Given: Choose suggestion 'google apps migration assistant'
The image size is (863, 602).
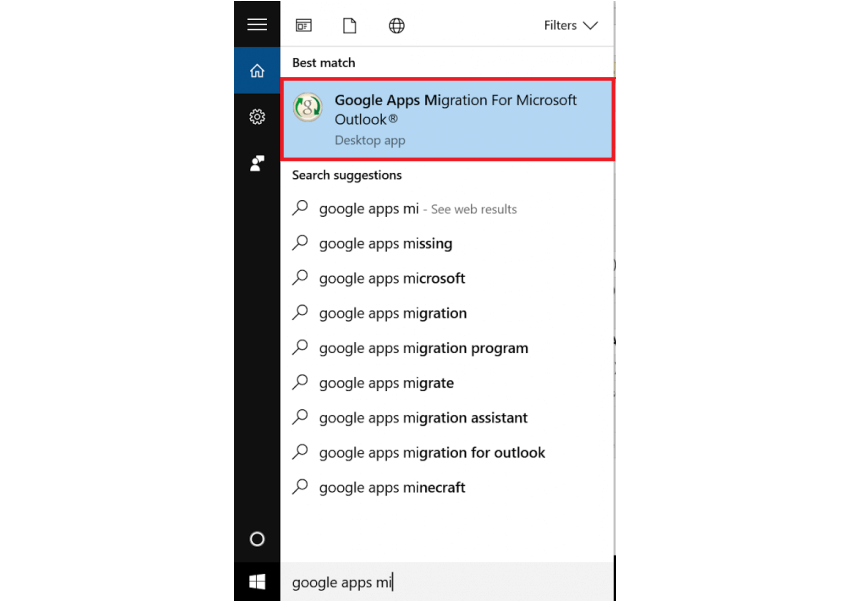Looking at the screenshot, I should [447, 418].
